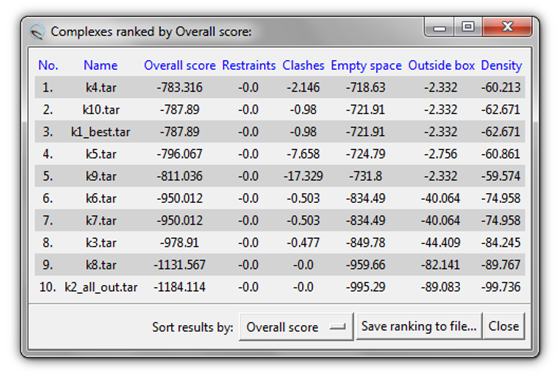
Task: Click overall score -978.91
Action: click(180, 243)
